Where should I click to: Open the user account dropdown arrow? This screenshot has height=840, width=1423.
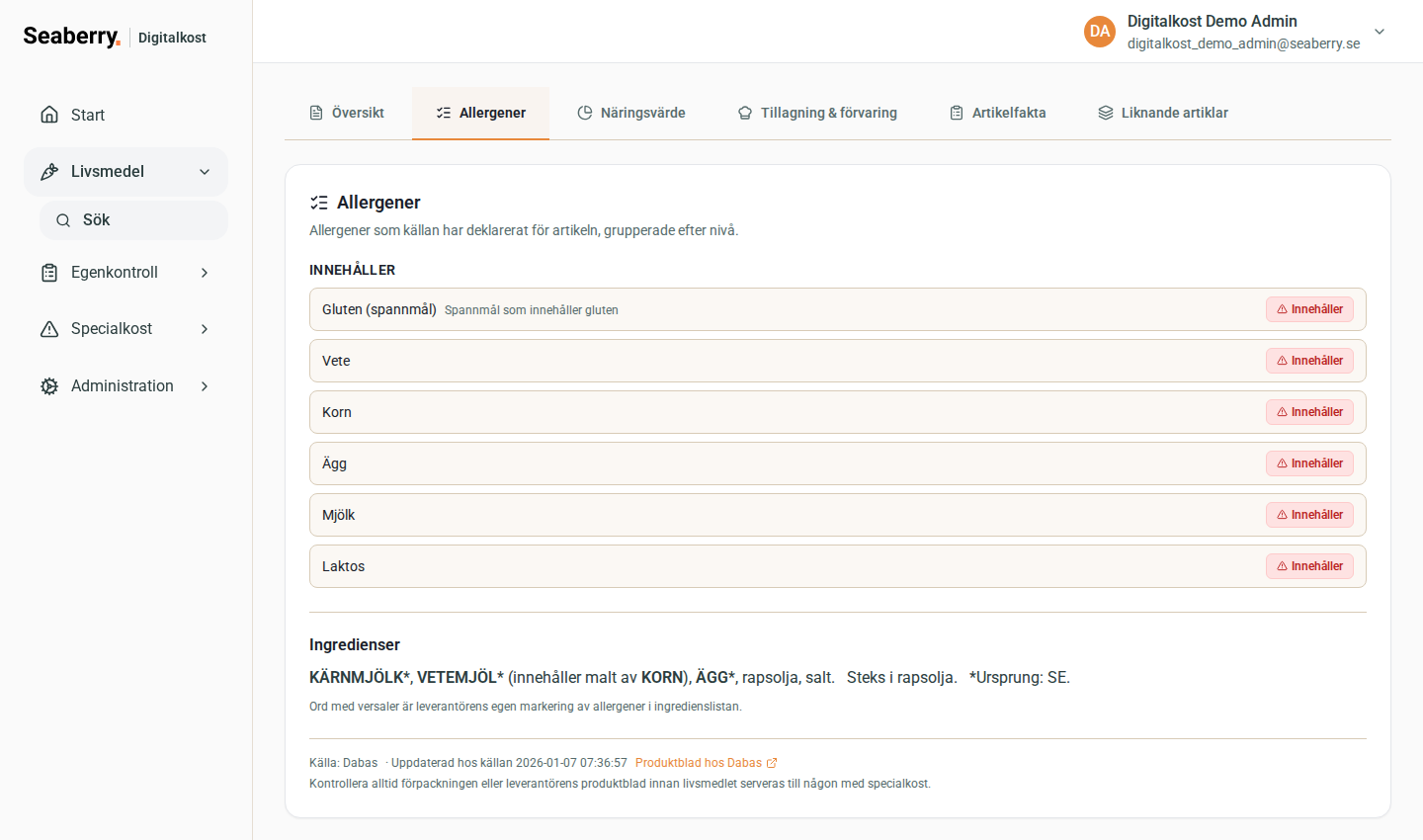1381,32
